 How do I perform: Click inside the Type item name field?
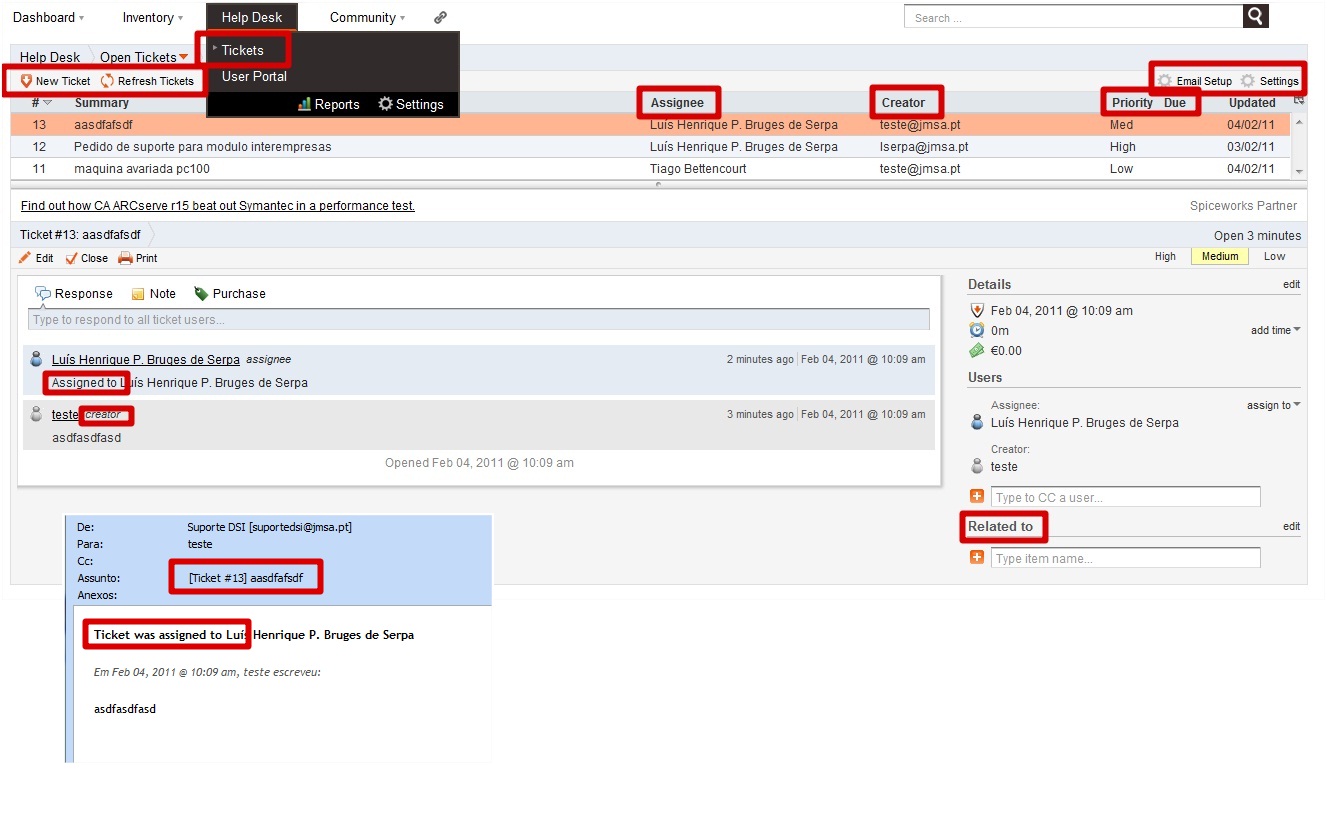tap(1125, 557)
